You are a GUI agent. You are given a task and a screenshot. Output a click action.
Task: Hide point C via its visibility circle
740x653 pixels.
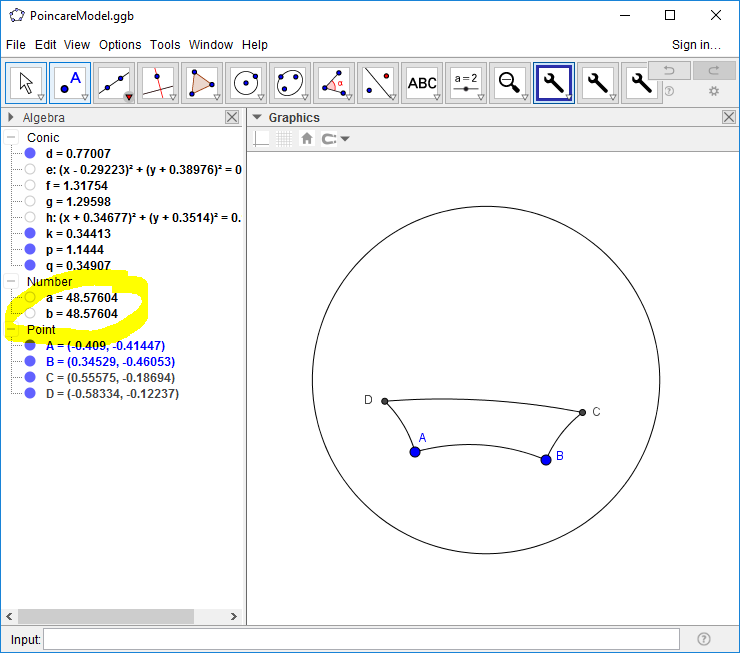pyautogui.click(x=30, y=377)
